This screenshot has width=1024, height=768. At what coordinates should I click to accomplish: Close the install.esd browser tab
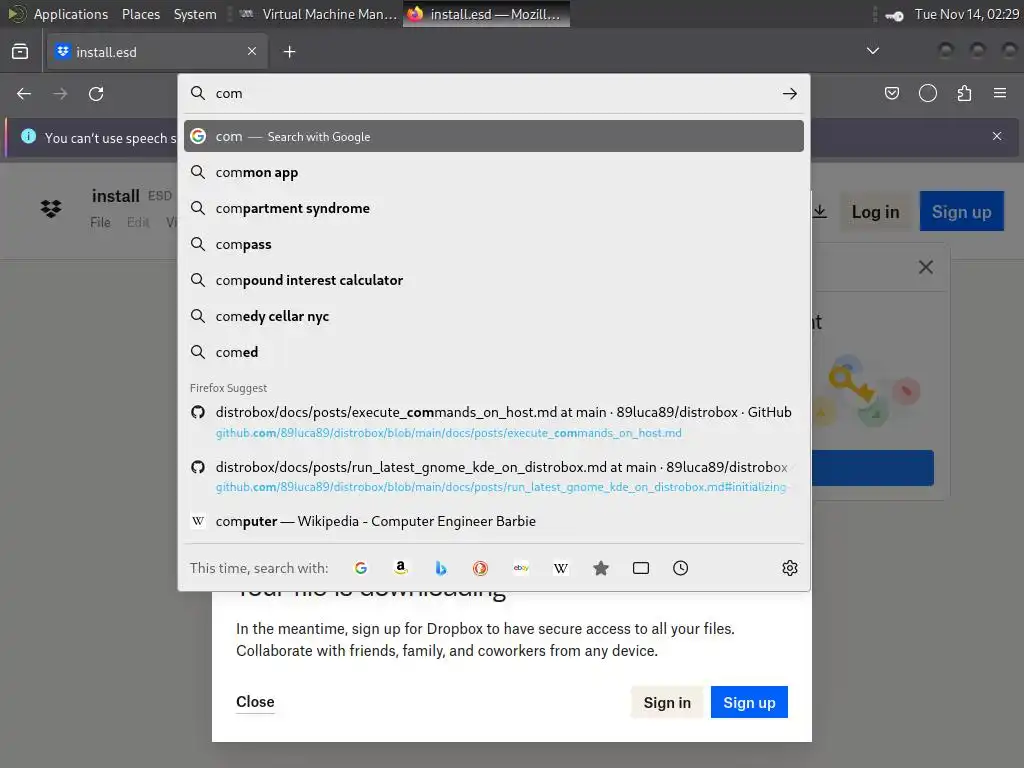[x=251, y=51]
